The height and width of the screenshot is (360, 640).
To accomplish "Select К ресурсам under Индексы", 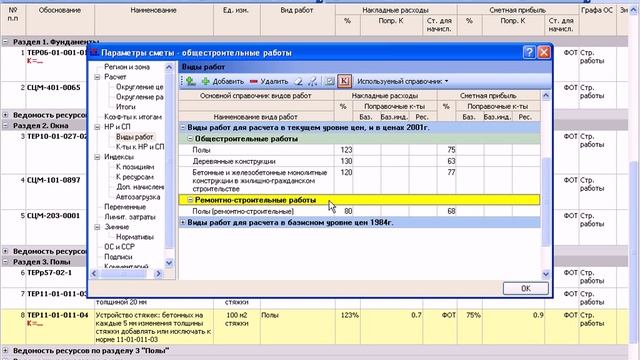I will (x=135, y=177).
